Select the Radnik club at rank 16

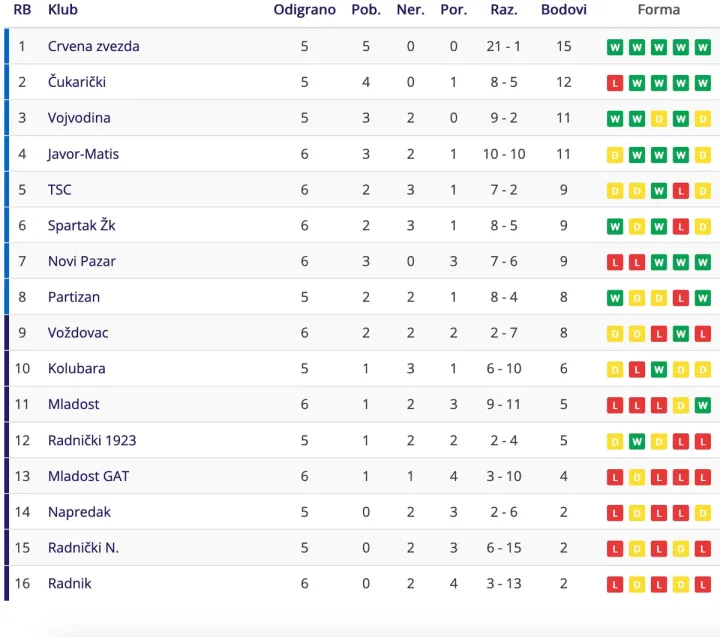coord(70,584)
